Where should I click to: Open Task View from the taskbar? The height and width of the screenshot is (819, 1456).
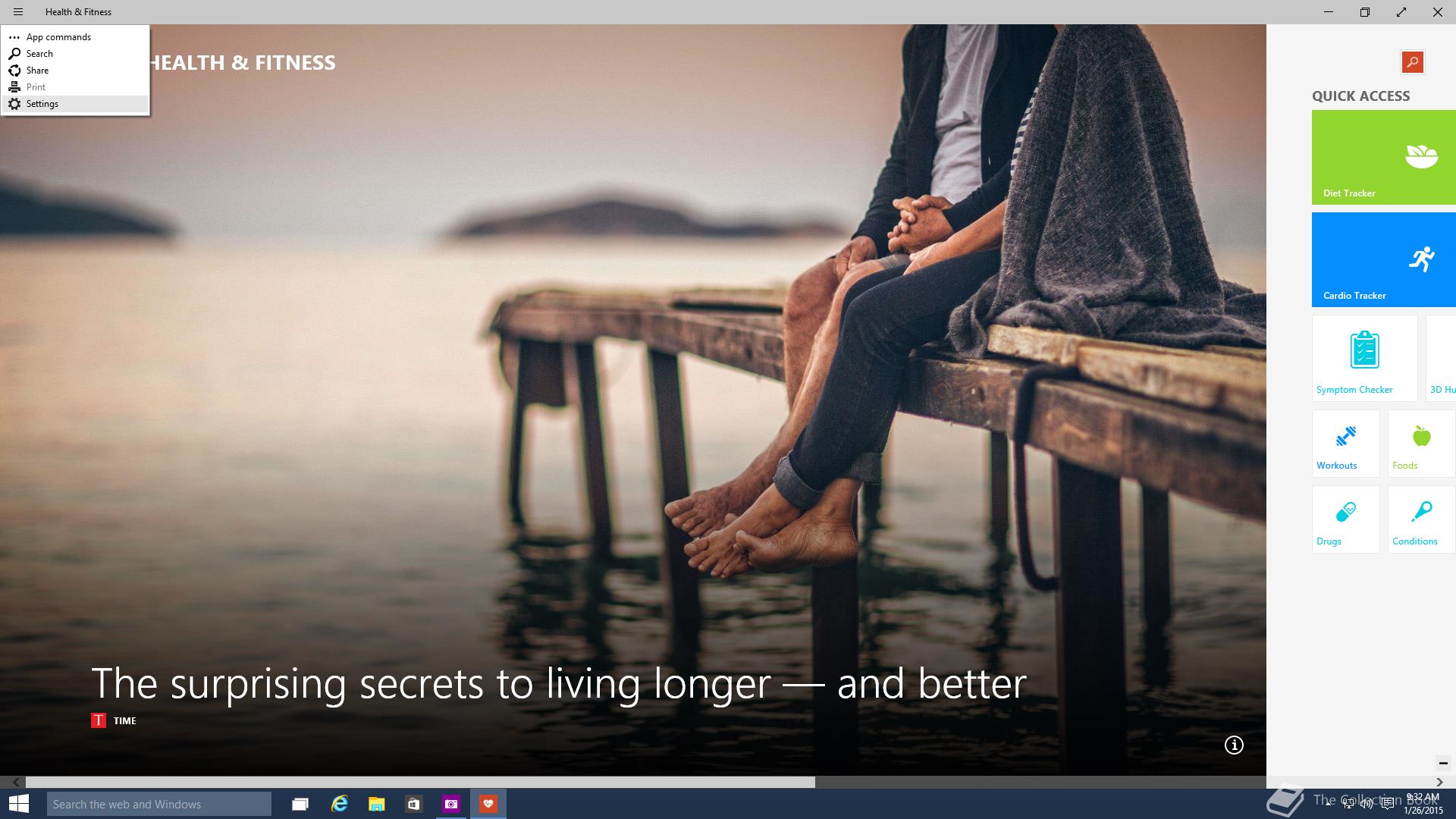(300, 804)
